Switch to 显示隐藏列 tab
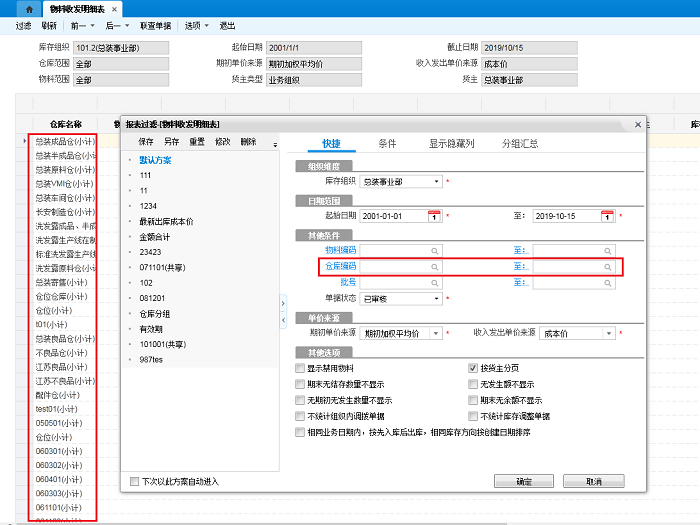This screenshot has height=525, width=700. [x=451, y=144]
